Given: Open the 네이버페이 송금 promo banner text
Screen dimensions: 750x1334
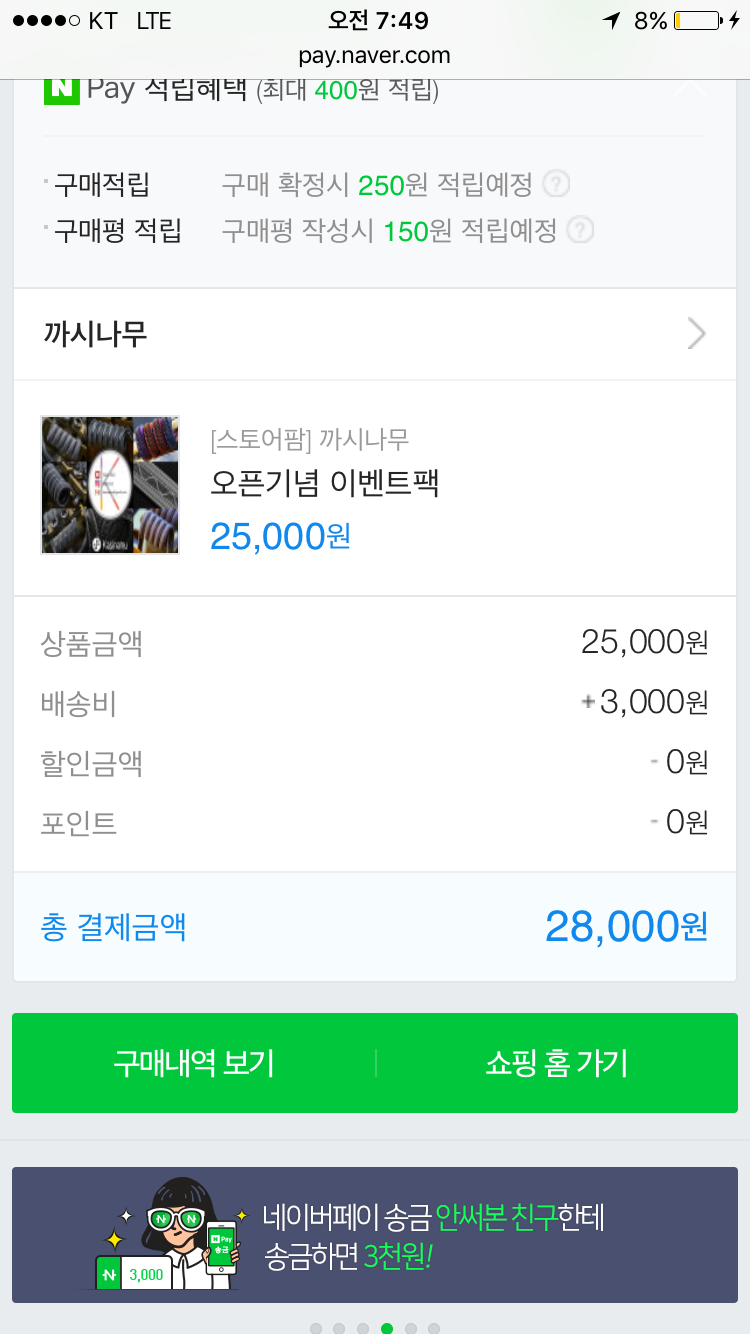Looking at the screenshot, I should 435,1236.
